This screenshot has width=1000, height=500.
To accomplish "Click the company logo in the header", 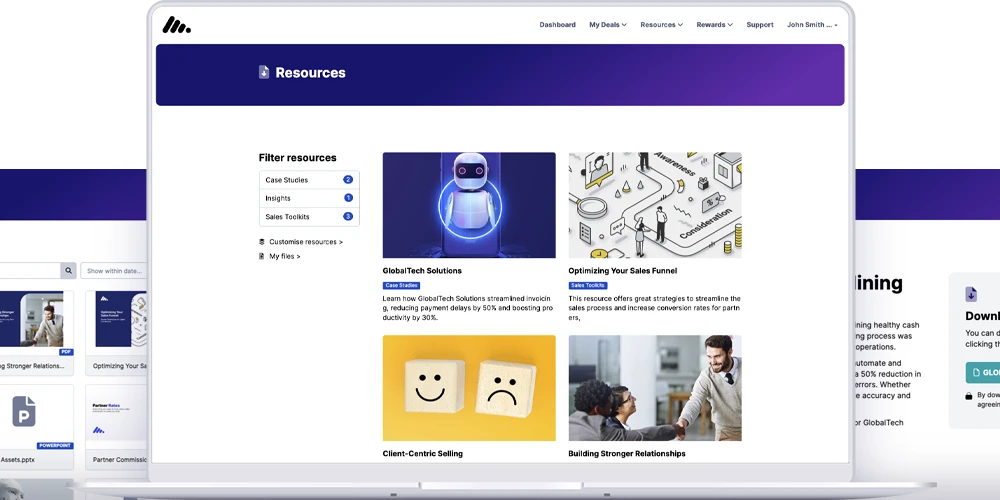I will point(177,25).
